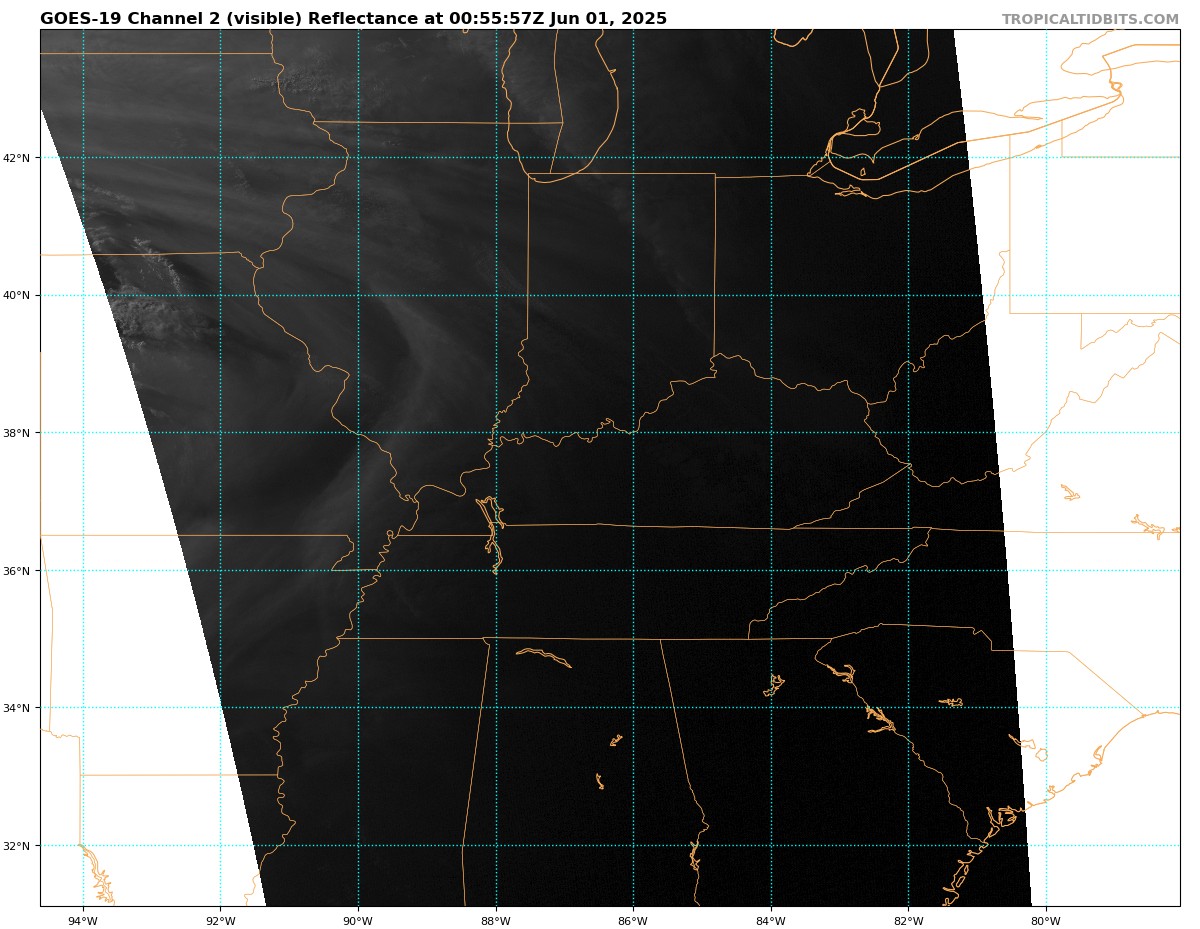Click the GOES-19 Channel 2 title text

point(353,19)
